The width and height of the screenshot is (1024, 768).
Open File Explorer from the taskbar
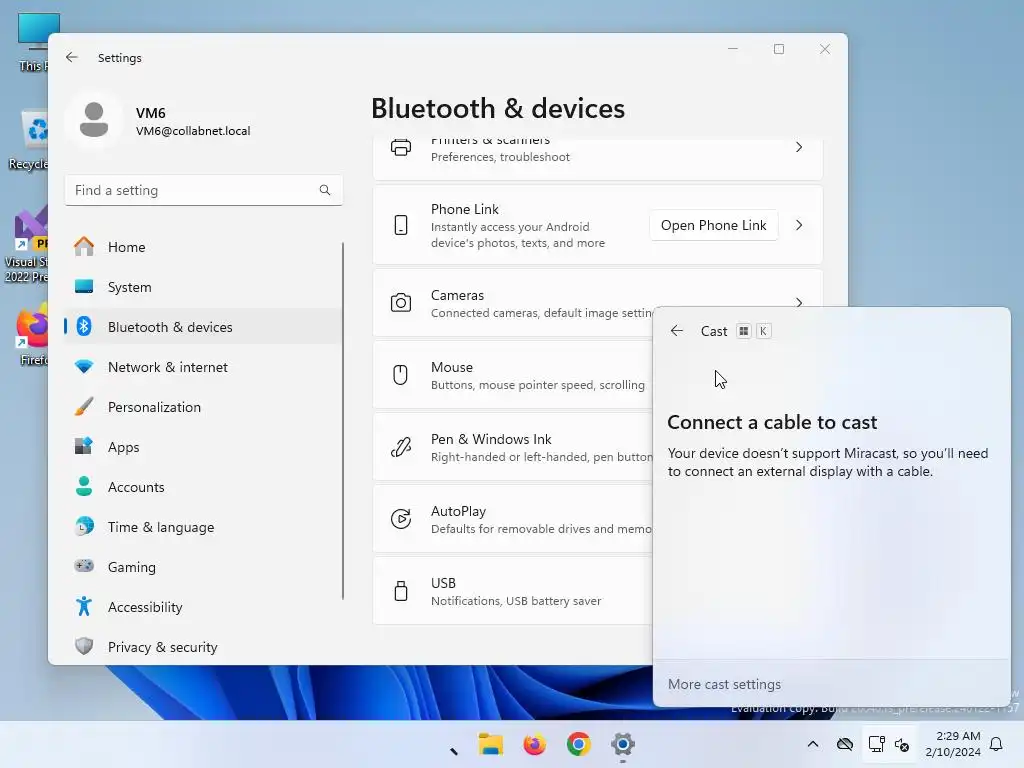coord(490,744)
